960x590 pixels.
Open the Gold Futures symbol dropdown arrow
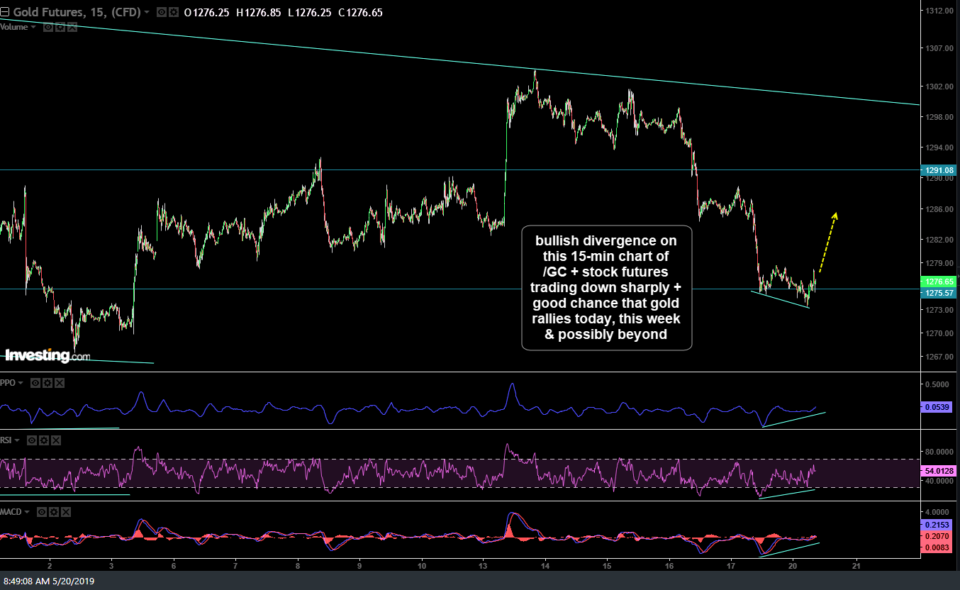146,12
